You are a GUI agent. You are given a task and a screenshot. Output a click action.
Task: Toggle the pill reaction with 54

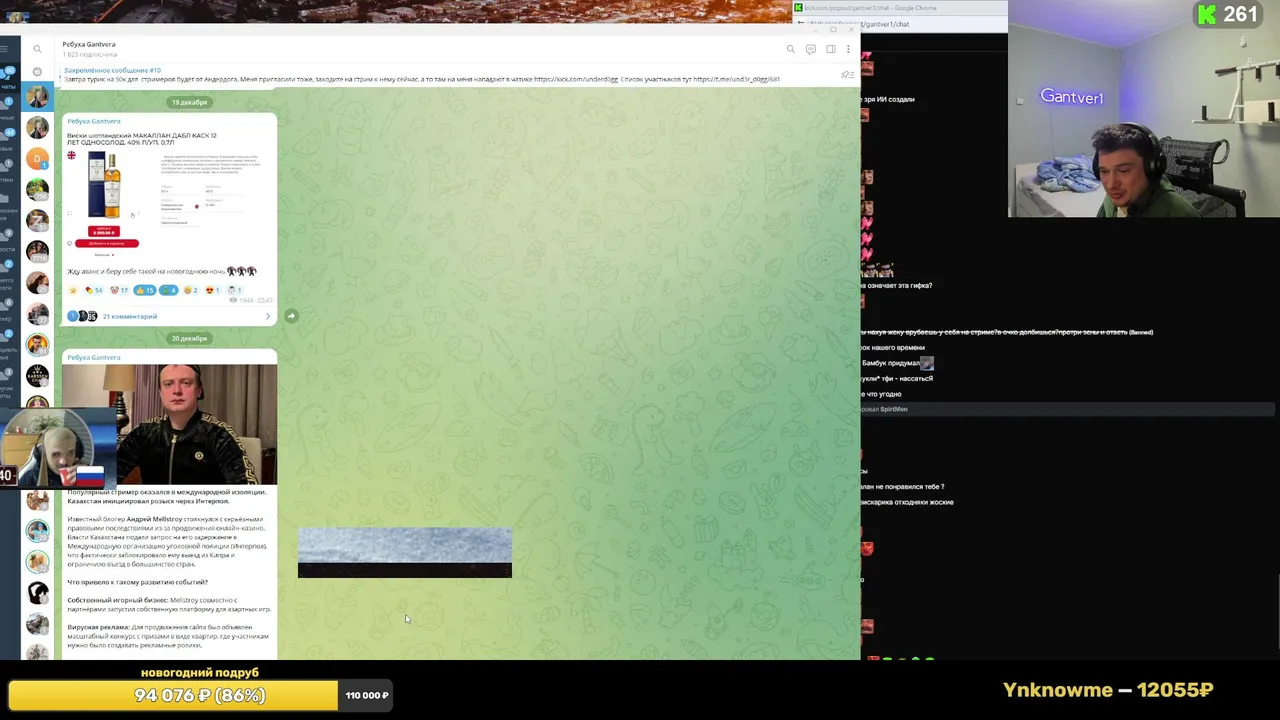(93, 290)
